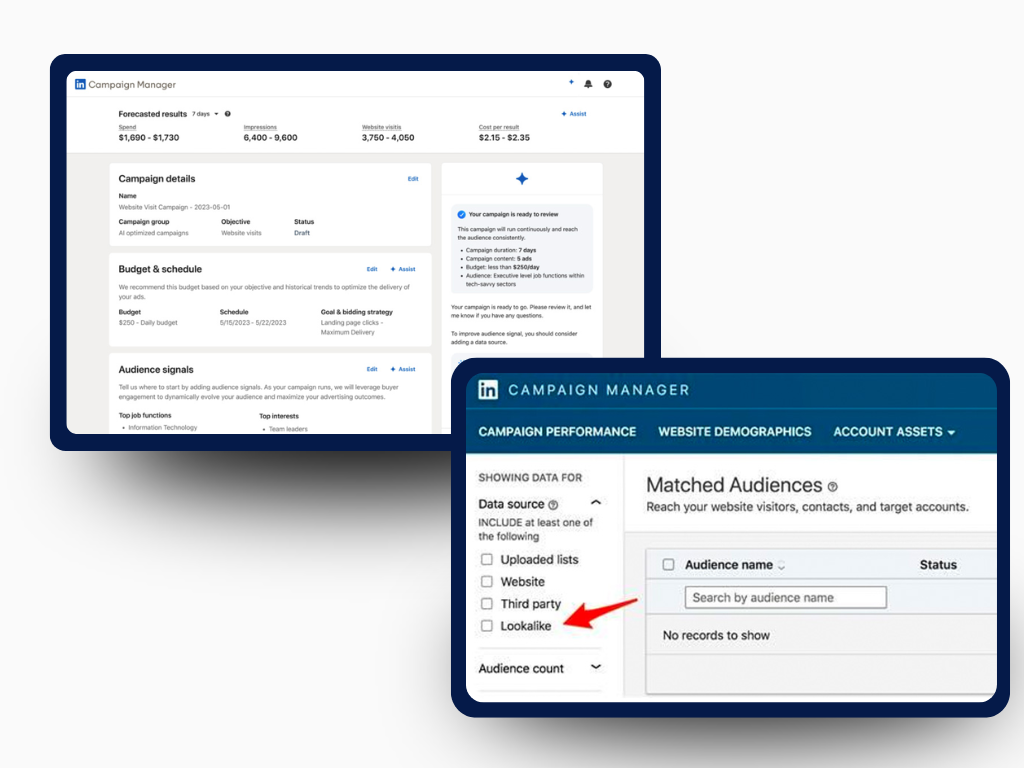Screen dimensions: 1024x768
Task: Click the large blue sparkle above the review panel
Action: (522, 179)
